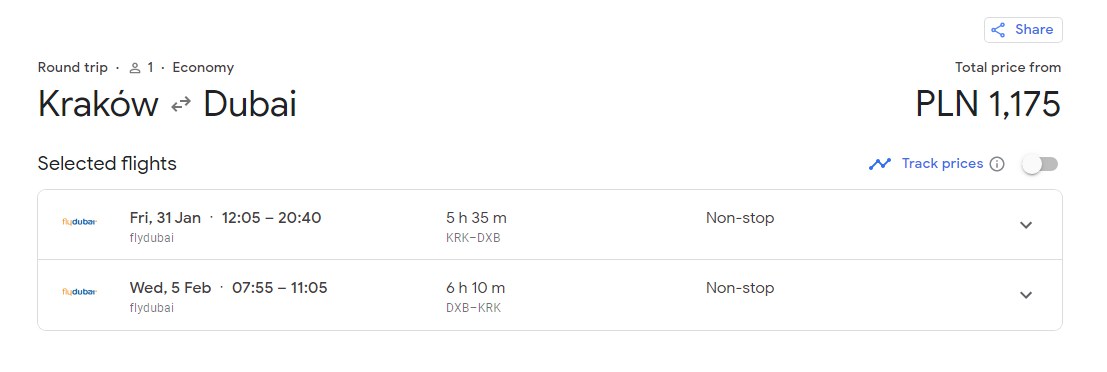This screenshot has height=372, width=1107.
Task: Open the Track prices info icon
Action: coord(997,164)
